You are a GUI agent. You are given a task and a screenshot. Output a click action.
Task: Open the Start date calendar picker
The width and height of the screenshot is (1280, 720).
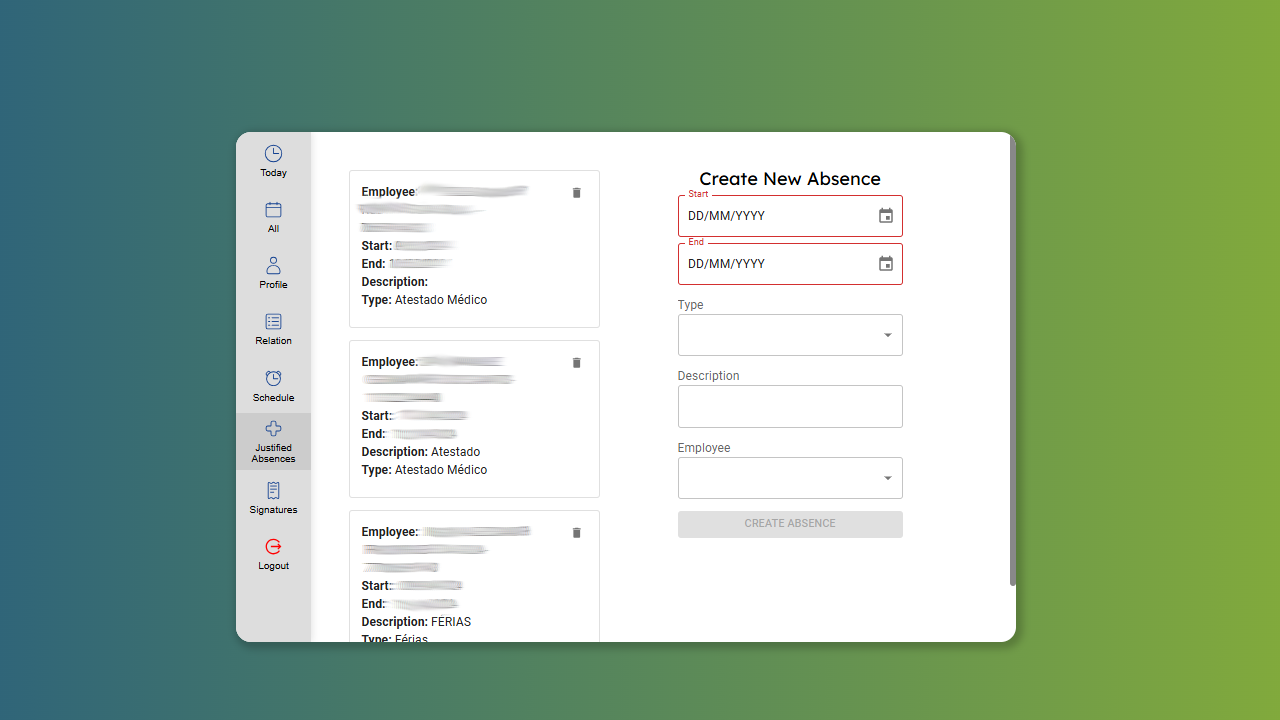[885, 216]
